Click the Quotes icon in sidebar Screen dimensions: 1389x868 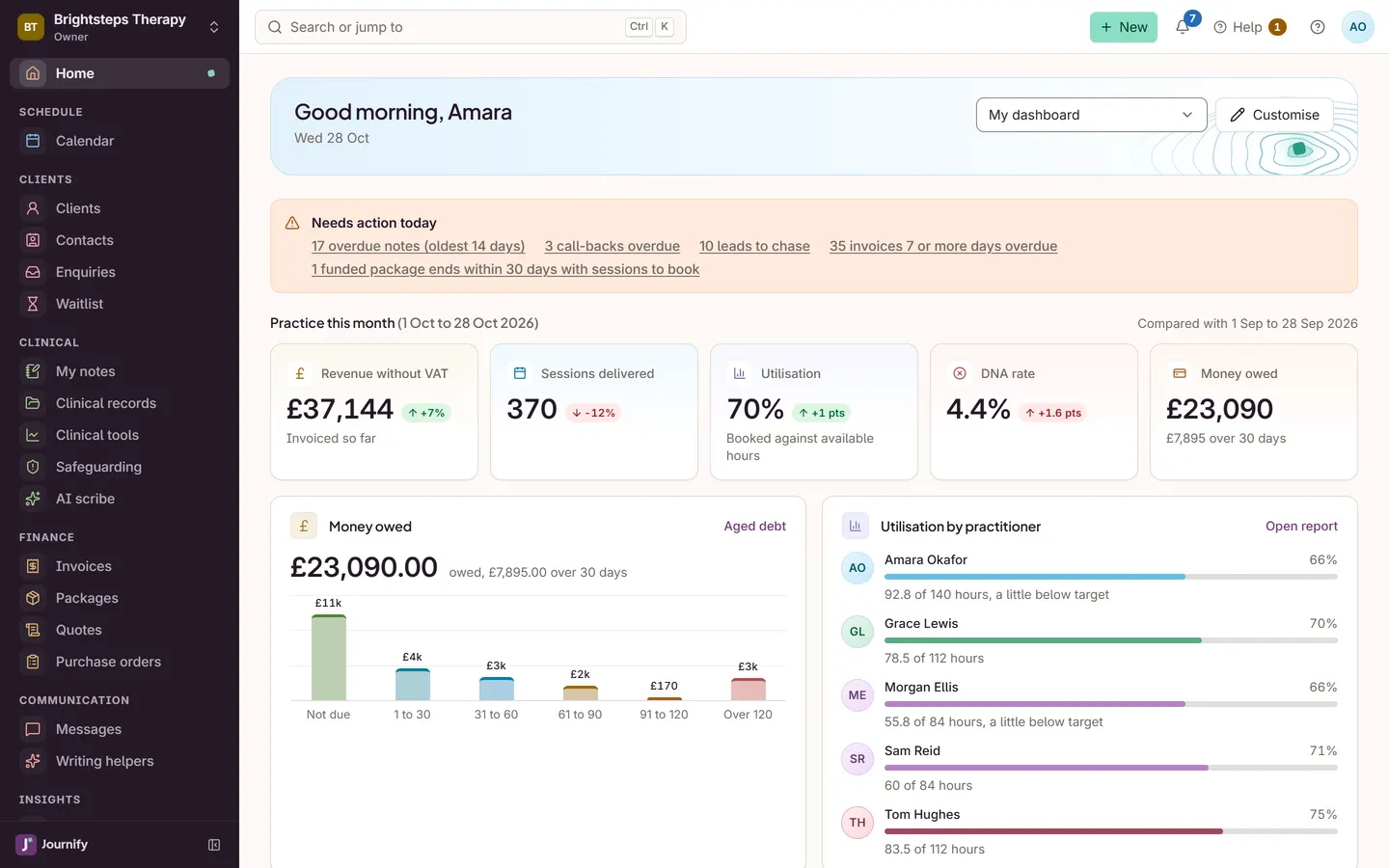33,630
